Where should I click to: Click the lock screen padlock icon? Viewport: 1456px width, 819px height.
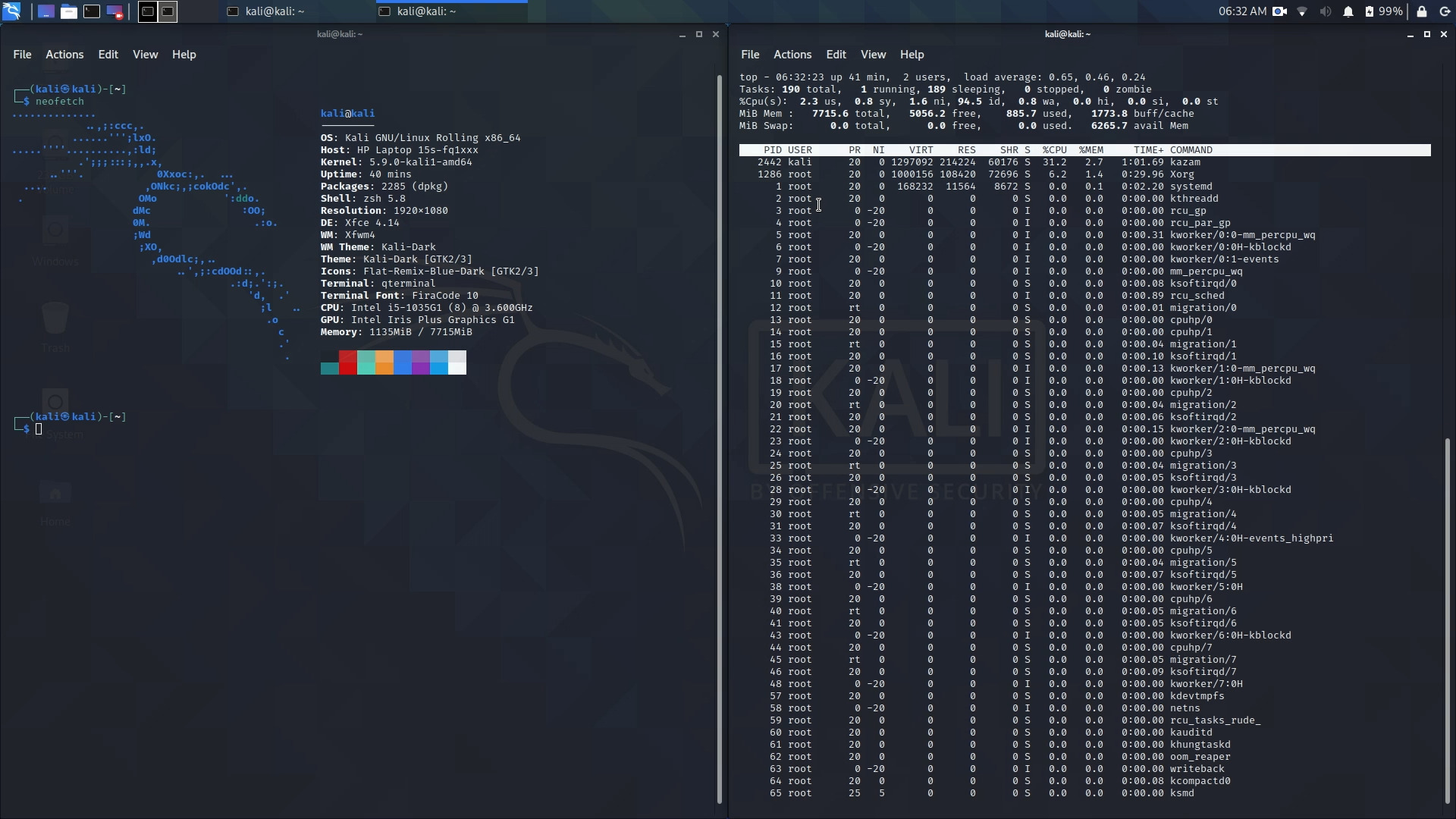[x=1422, y=11]
